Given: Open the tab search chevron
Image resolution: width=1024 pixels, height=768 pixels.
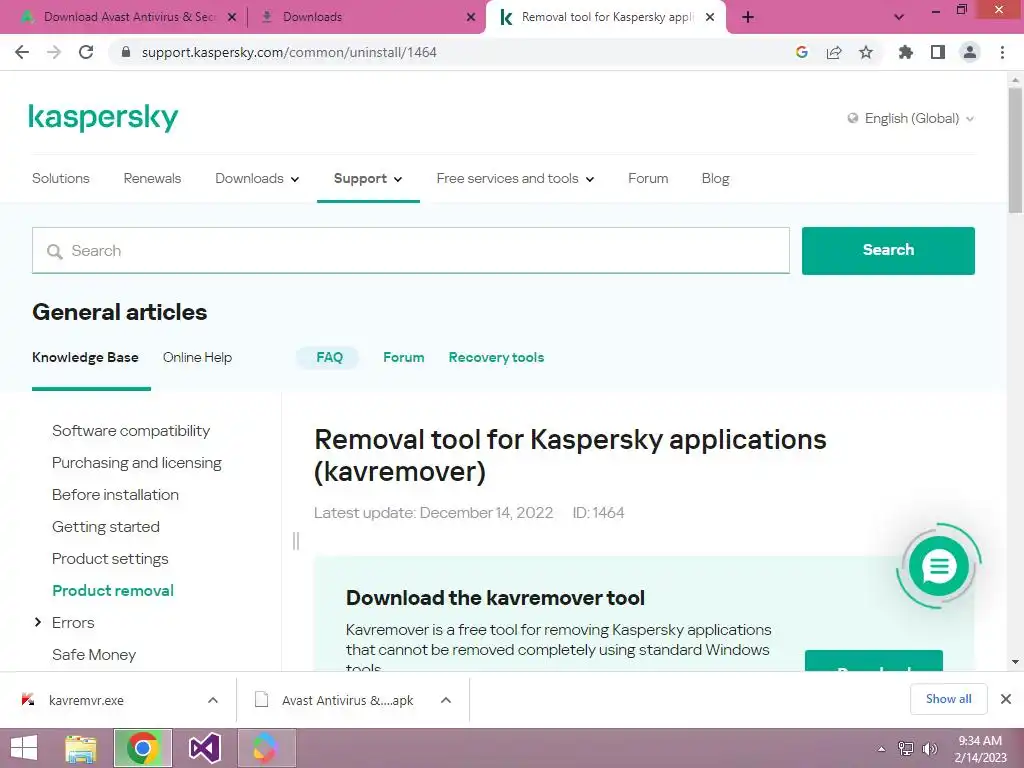Looking at the screenshot, I should coord(899,17).
